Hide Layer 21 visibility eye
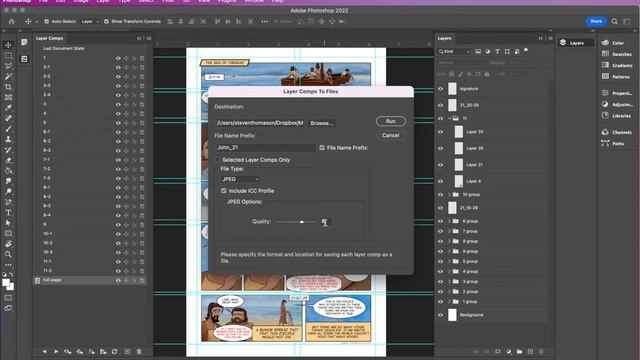 (x=440, y=164)
